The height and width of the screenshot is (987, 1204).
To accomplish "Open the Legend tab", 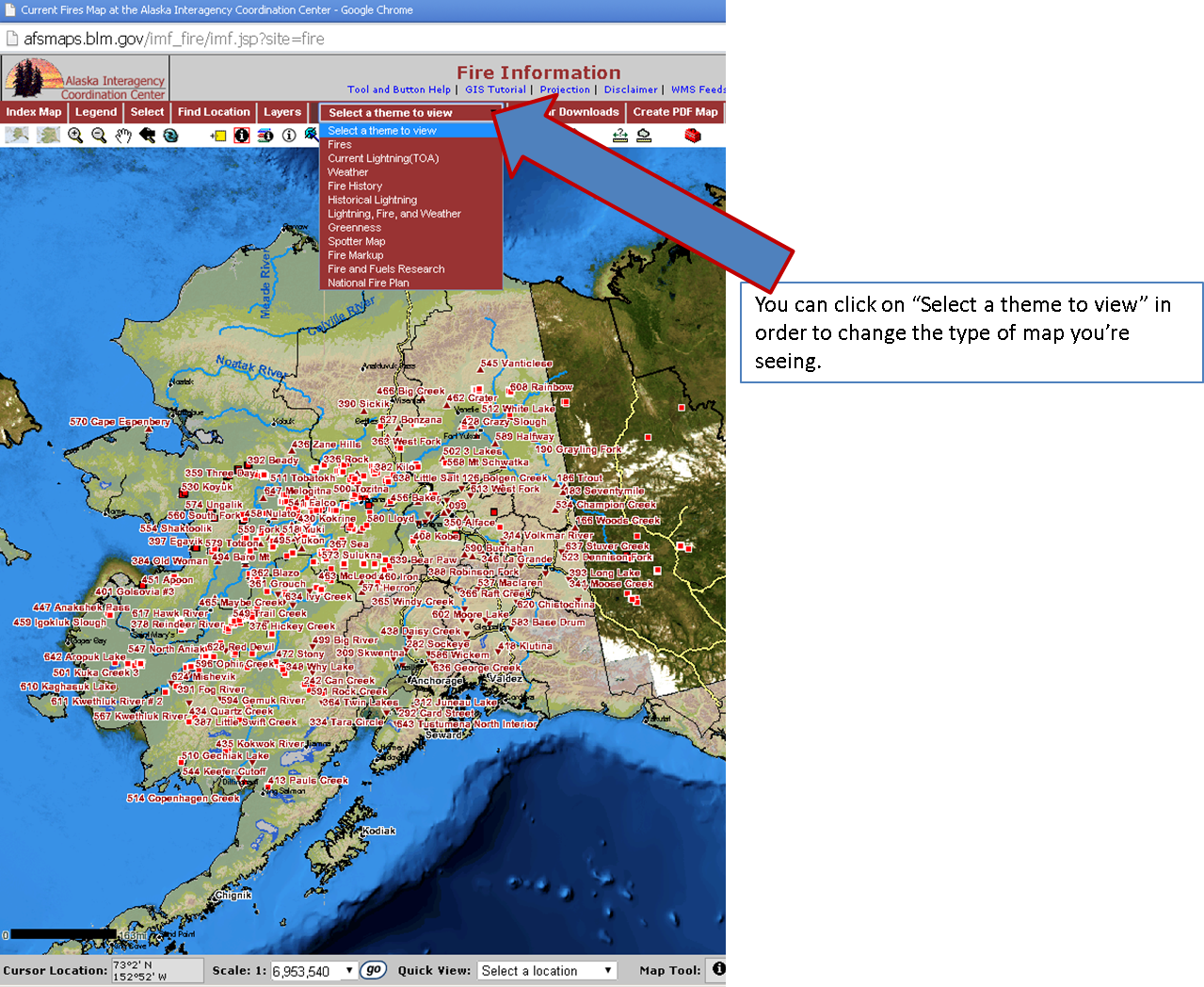I will point(96,112).
